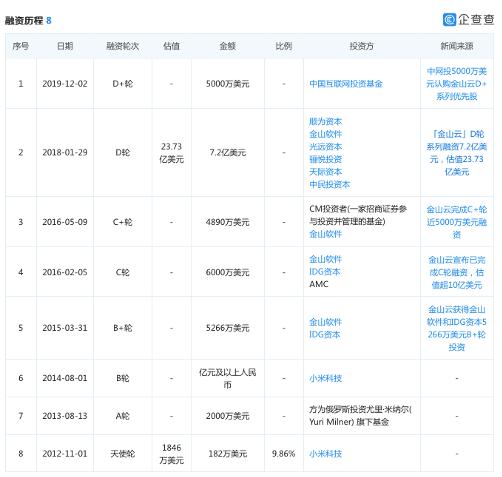Image resolution: width=502 pixels, height=477 pixels.
Task: Open 金山软件 link in D轮 row
Action: (325, 134)
